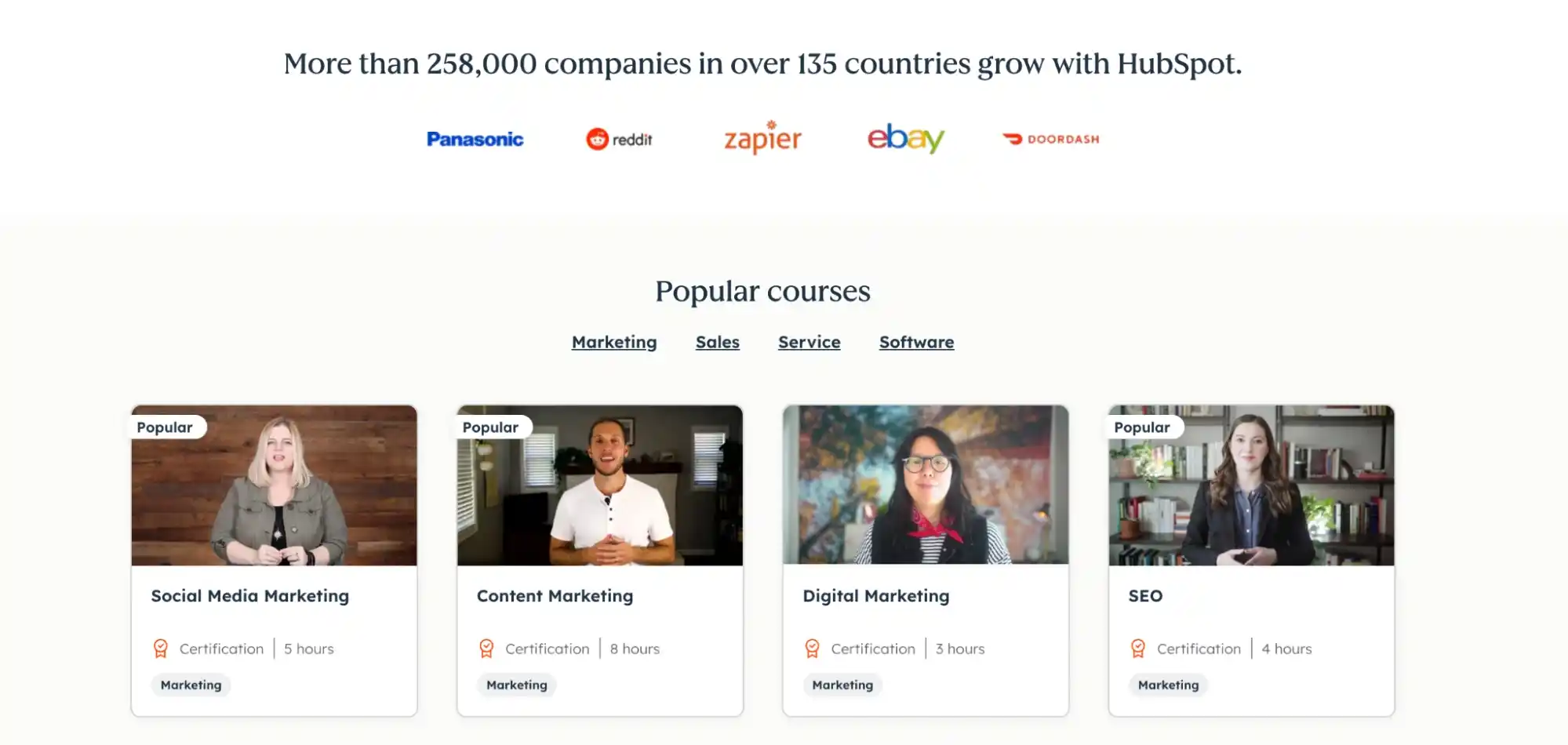Screen dimensions: 1568x745
Task: Click the eBay logo
Action: (x=906, y=138)
